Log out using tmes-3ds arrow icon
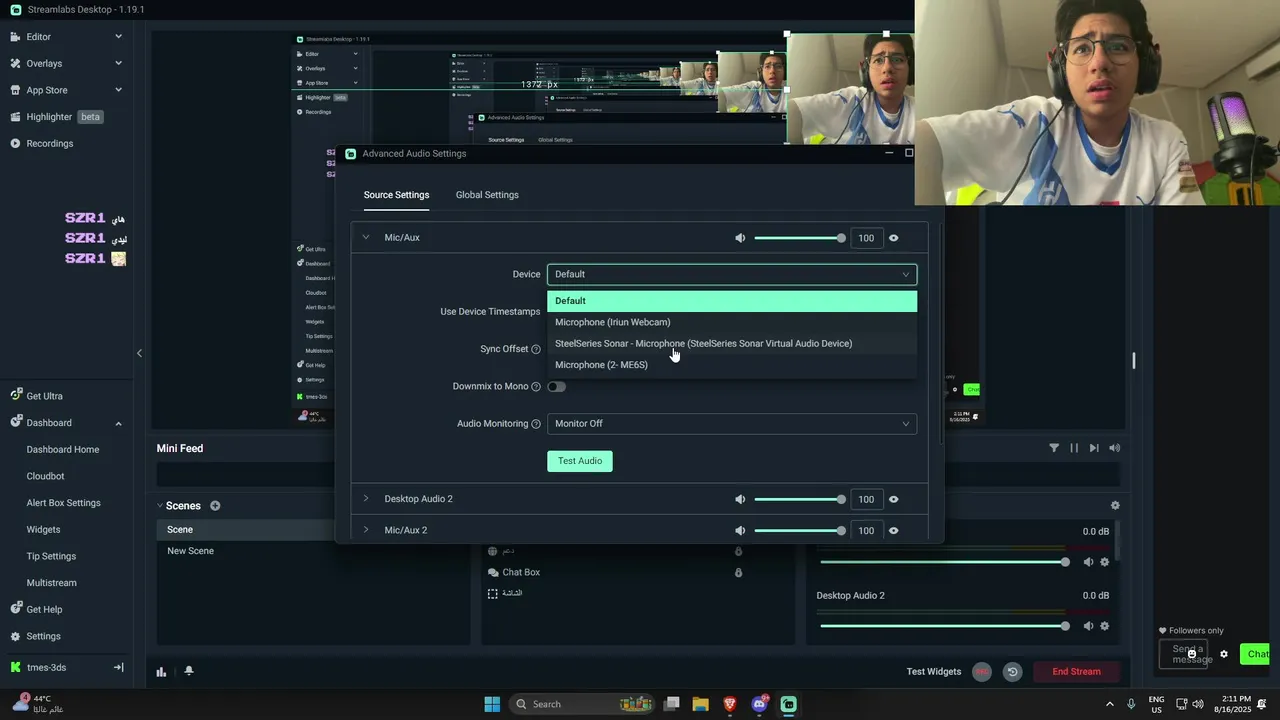Viewport: 1280px width, 720px height. pos(118,667)
